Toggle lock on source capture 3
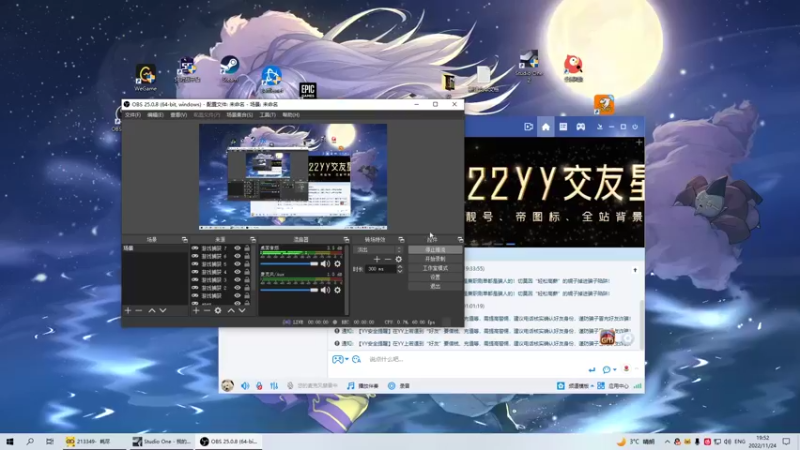Viewport: 800px width, 450px height. point(247,280)
